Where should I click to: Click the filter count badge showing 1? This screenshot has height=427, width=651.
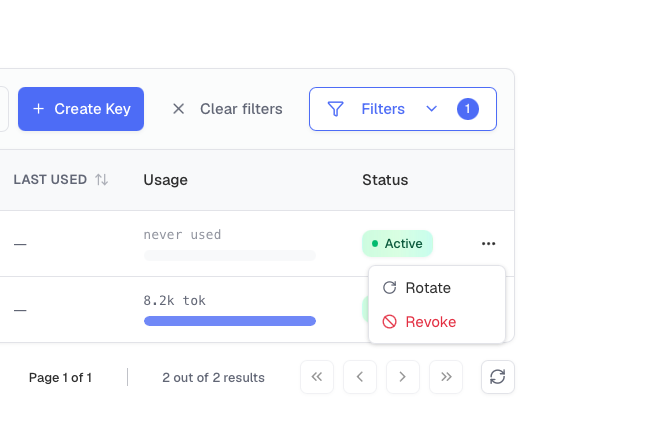tap(467, 109)
